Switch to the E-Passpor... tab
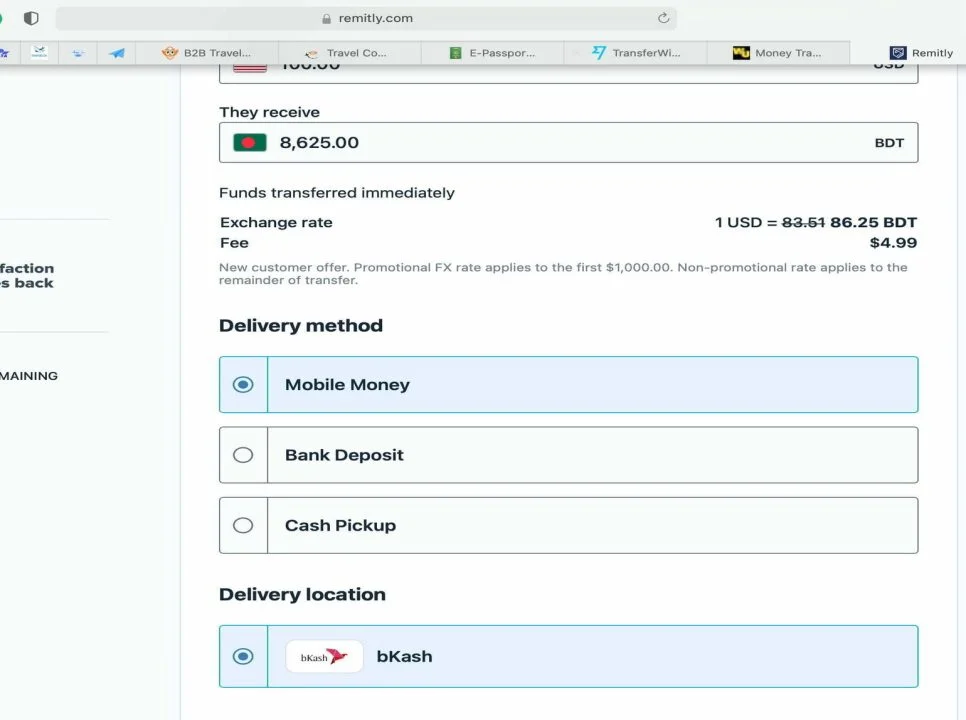 pyautogui.click(x=492, y=53)
